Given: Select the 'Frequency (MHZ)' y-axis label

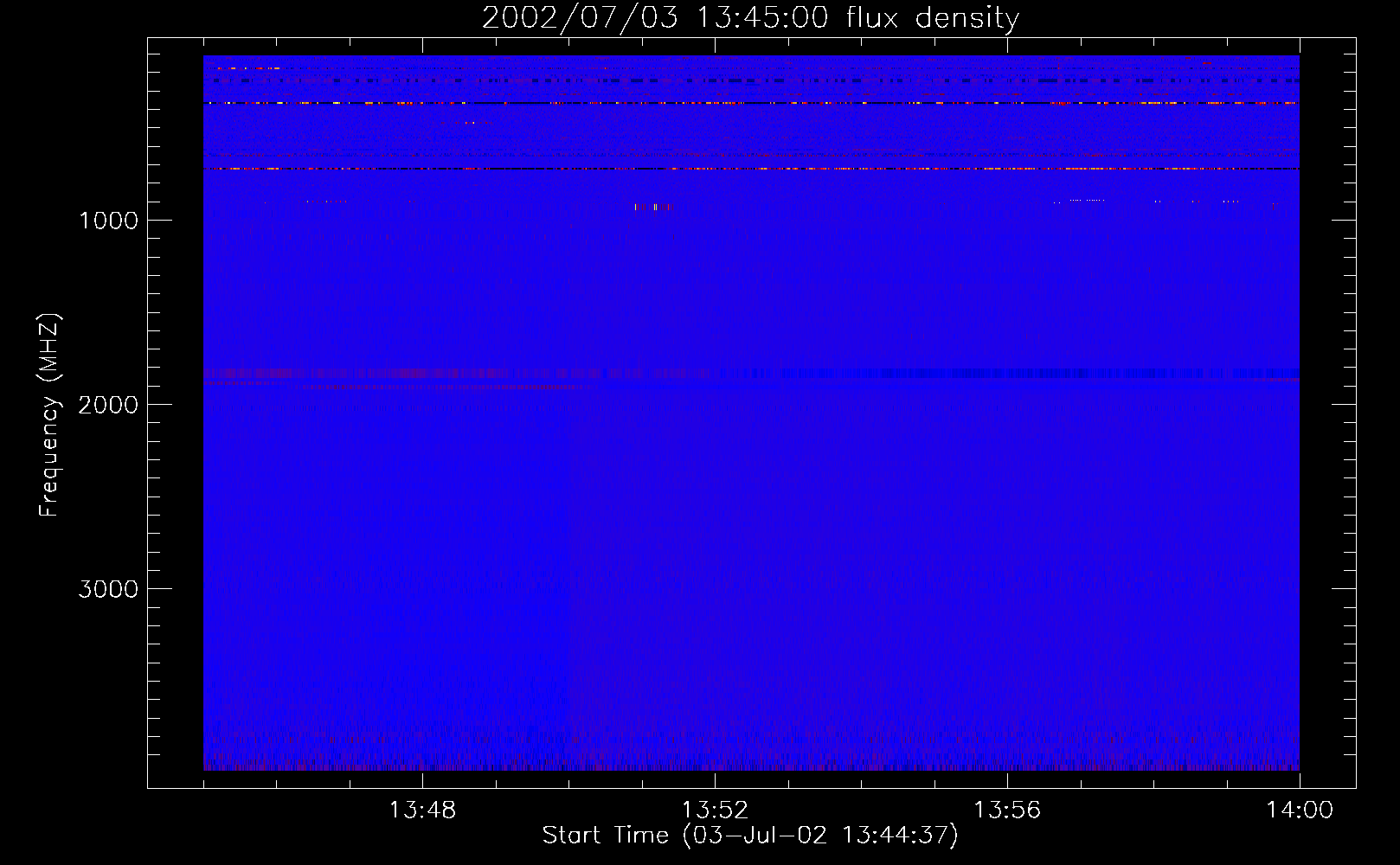Looking at the screenshot, I should point(49,415).
